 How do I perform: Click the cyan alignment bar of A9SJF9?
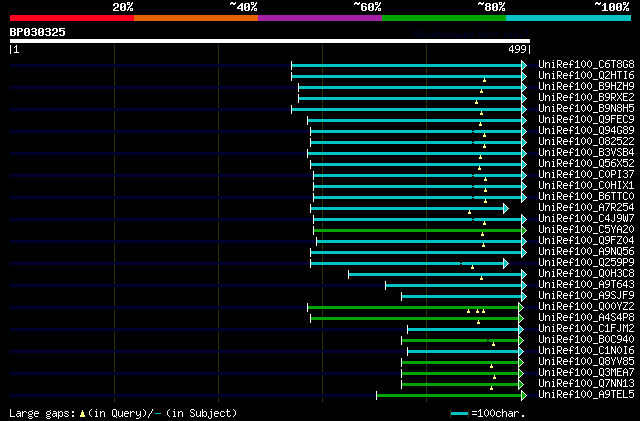[464, 296]
